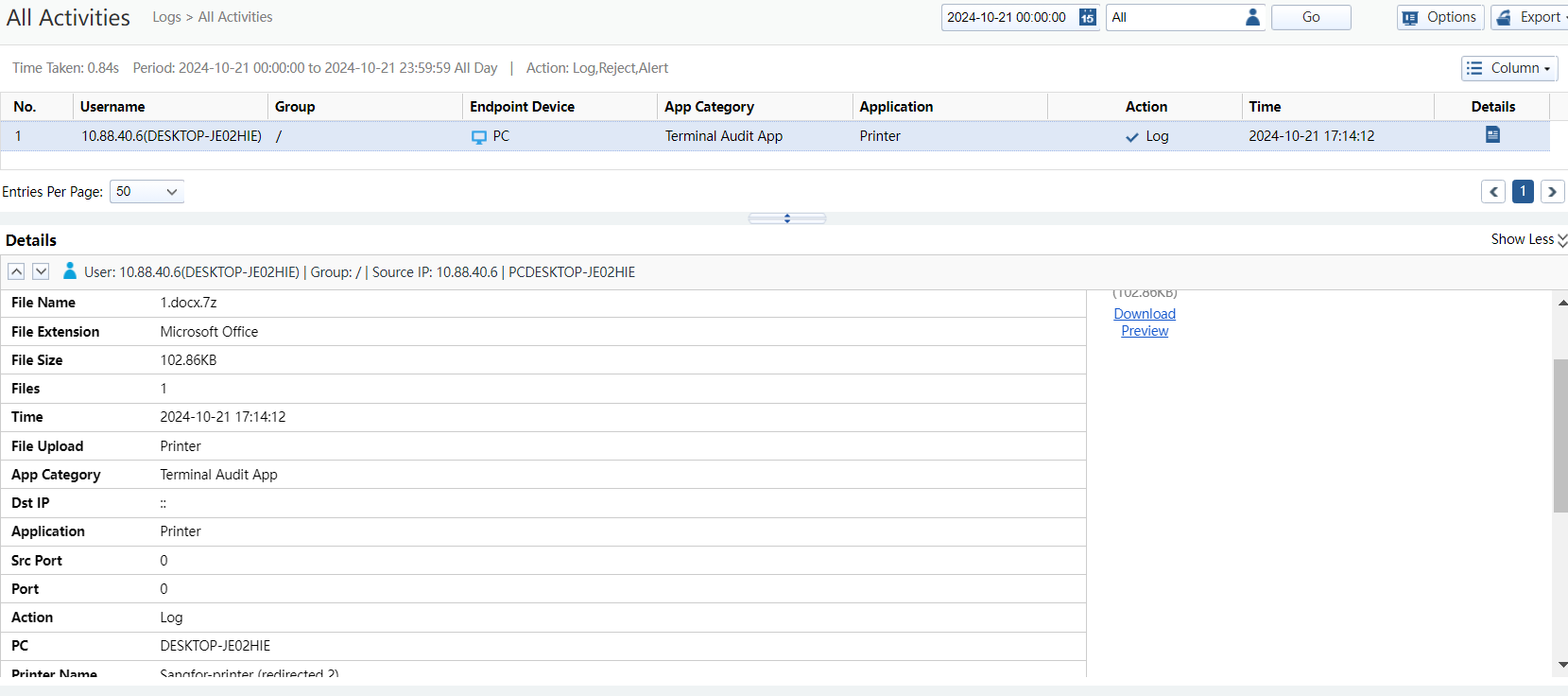Click the user selector person icon

pyautogui.click(x=1252, y=18)
